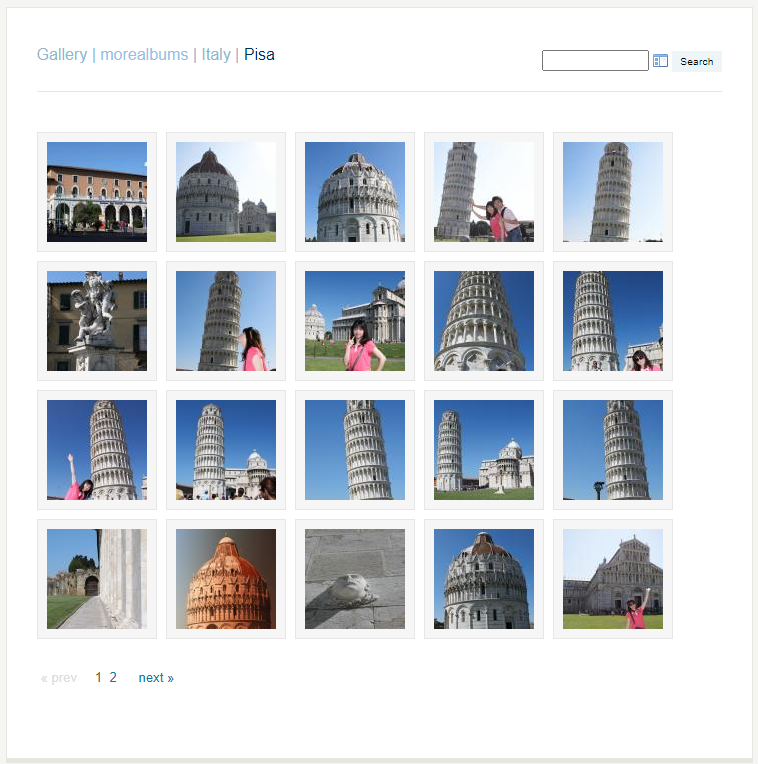Image resolution: width=758 pixels, height=764 pixels.
Task: Open the orange arcaded building thumbnail
Action: 97,192
